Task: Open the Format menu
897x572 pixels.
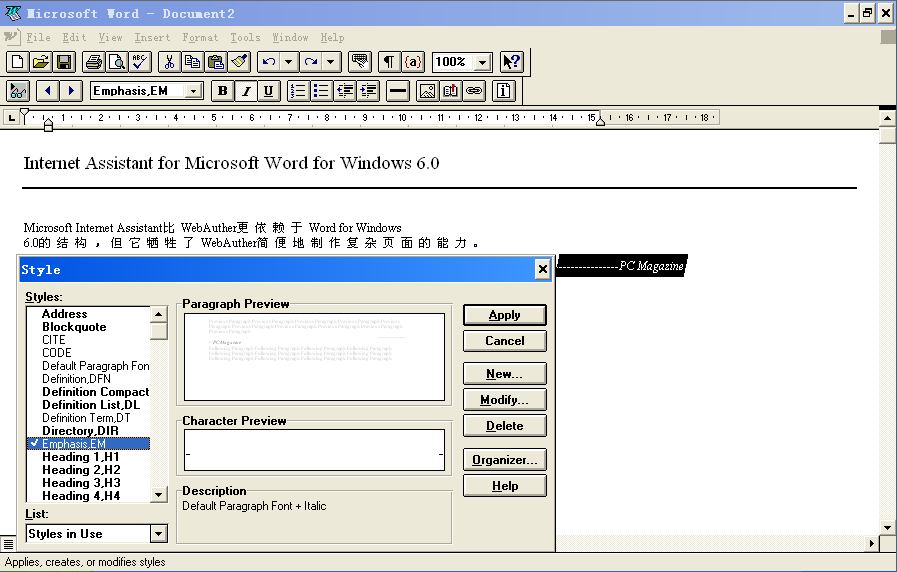Action: pyautogui.click(x=200, y=38)
